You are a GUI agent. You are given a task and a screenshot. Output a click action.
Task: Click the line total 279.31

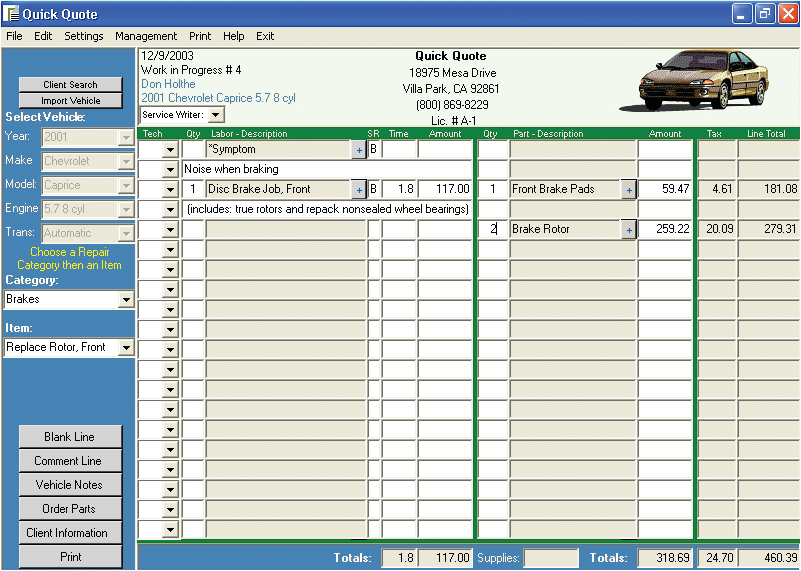(x=768, y=230)
